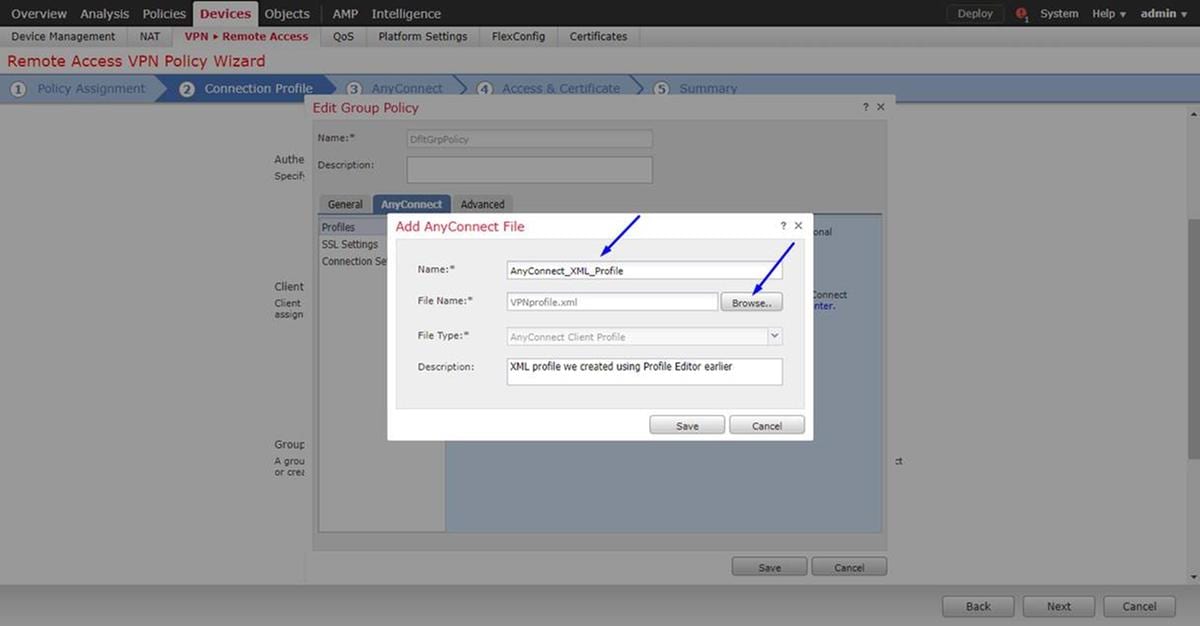
Task: Save the AnyConnect file dialog
Action: (687, 425)
